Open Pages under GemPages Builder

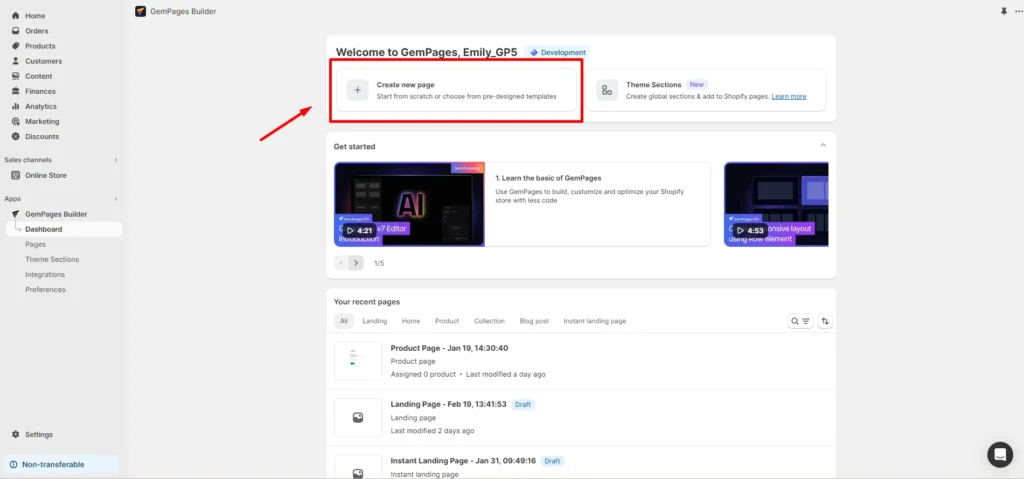click(36, 244)
